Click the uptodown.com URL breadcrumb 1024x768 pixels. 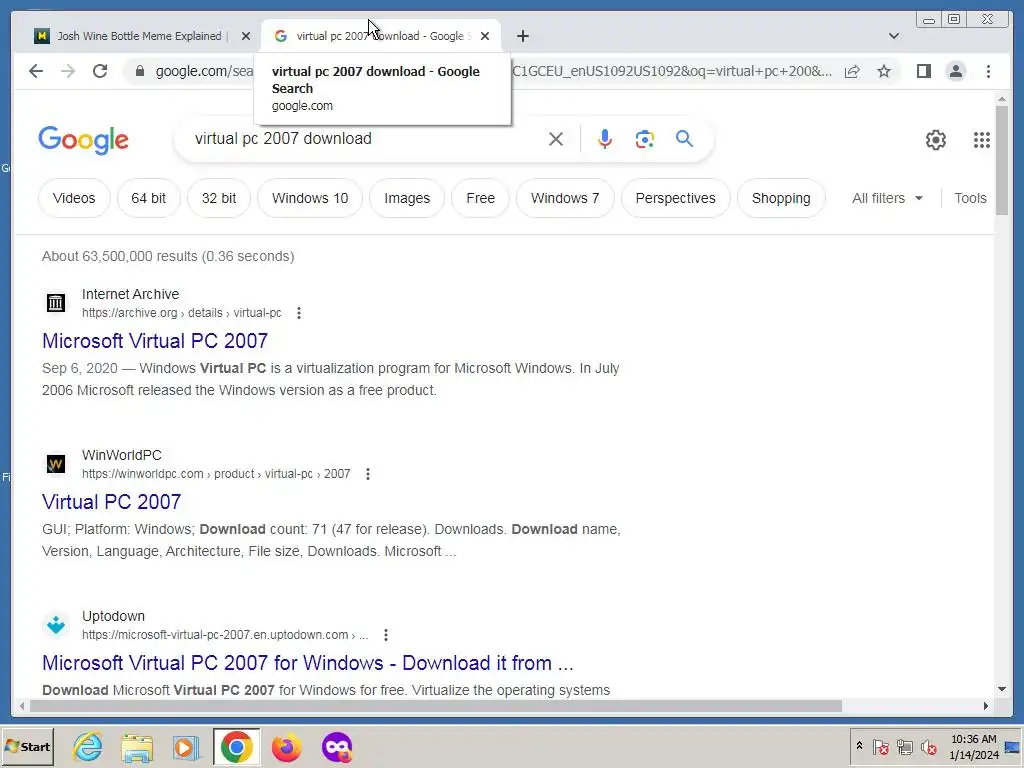pyautogui.click(x=225, y=635)
